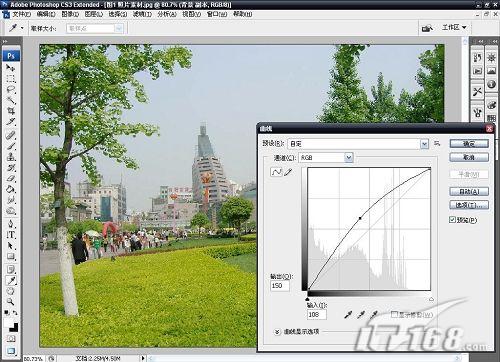Open the Navigator panel sun-wheel icon

point(491,57)
